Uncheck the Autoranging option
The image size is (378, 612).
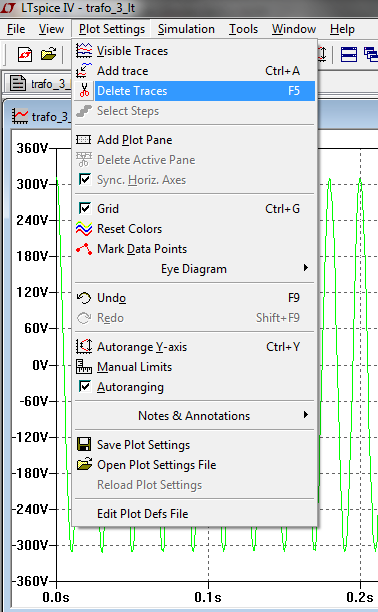coord(85,387)
